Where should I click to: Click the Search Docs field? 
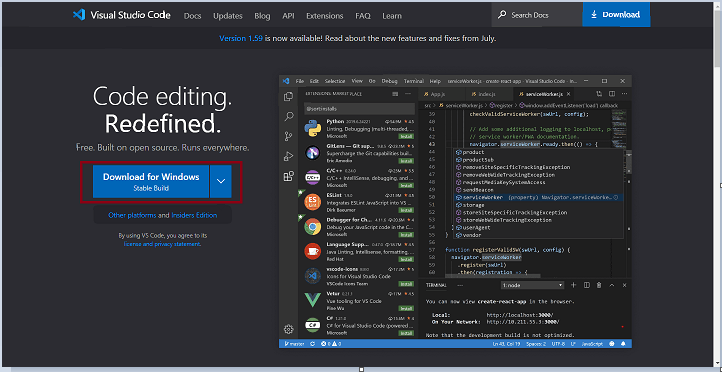tap(536, 15)
